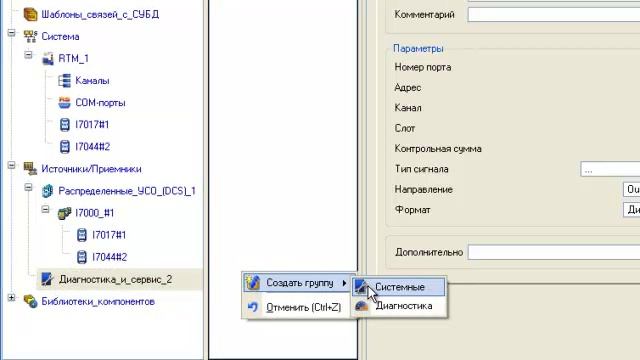This screenshot has height=360, width=640.
Task: Select Системные in the submenu
Action: click(x=399, y=287)
